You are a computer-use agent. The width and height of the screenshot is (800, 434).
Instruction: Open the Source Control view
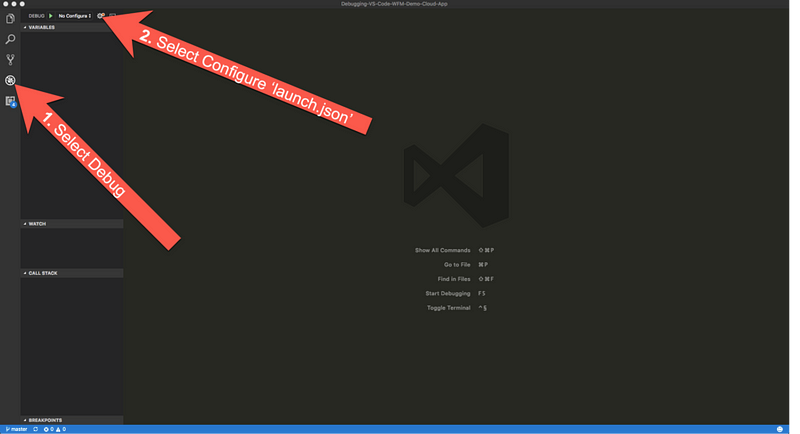10,60
